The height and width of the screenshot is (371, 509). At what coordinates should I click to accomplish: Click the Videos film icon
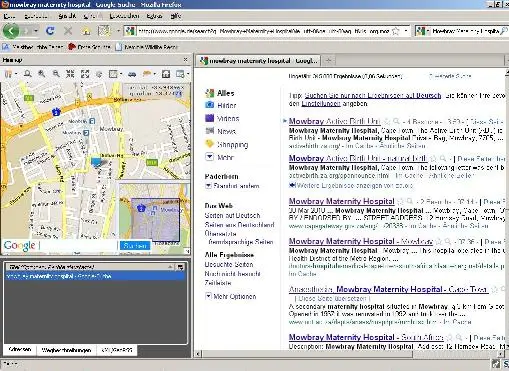(210, 118)
